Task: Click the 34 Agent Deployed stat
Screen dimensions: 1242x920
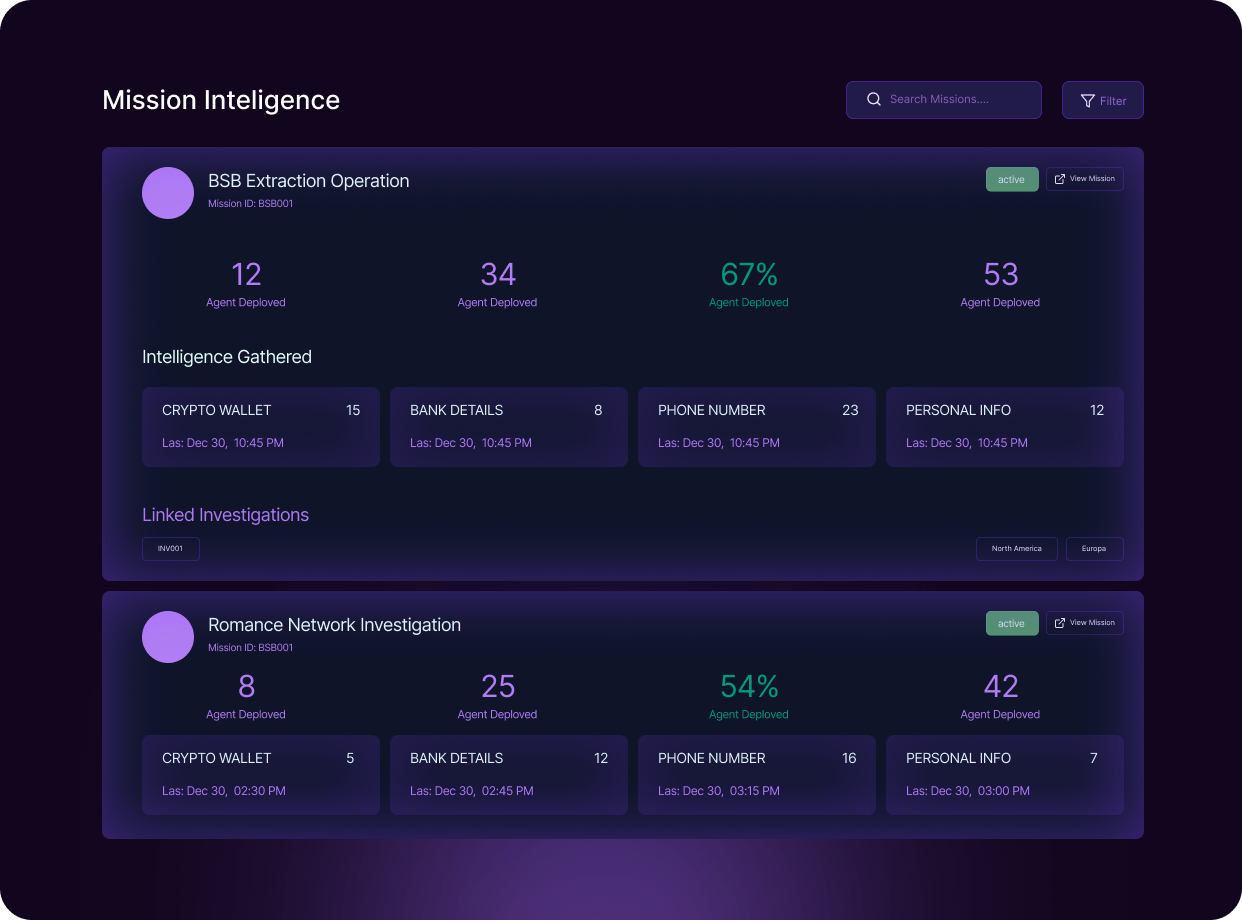Action: tap(498, 284)
